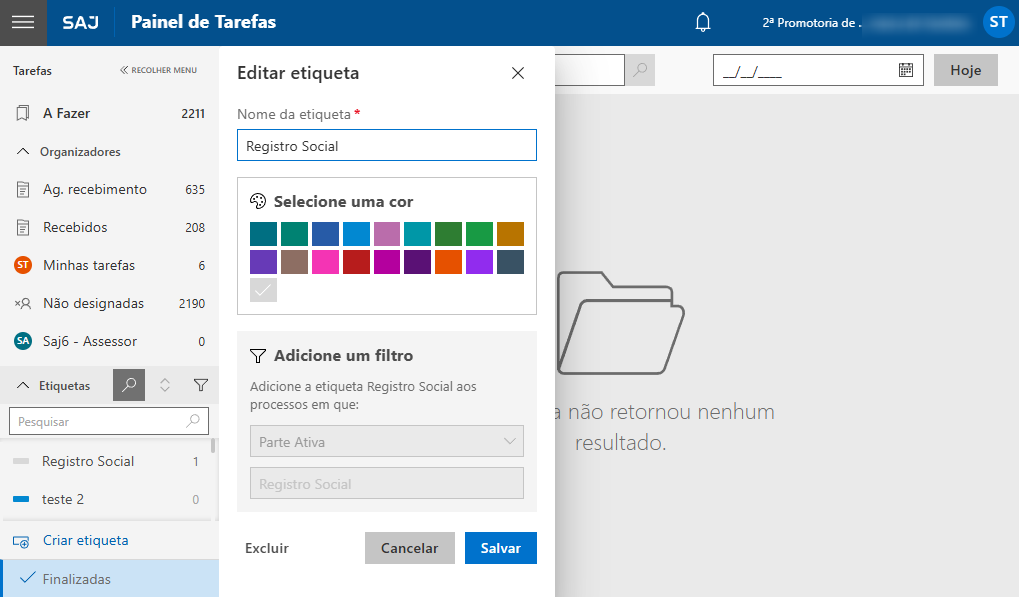
Task: Open the ST user avatar menu
Action: point(997,22)
